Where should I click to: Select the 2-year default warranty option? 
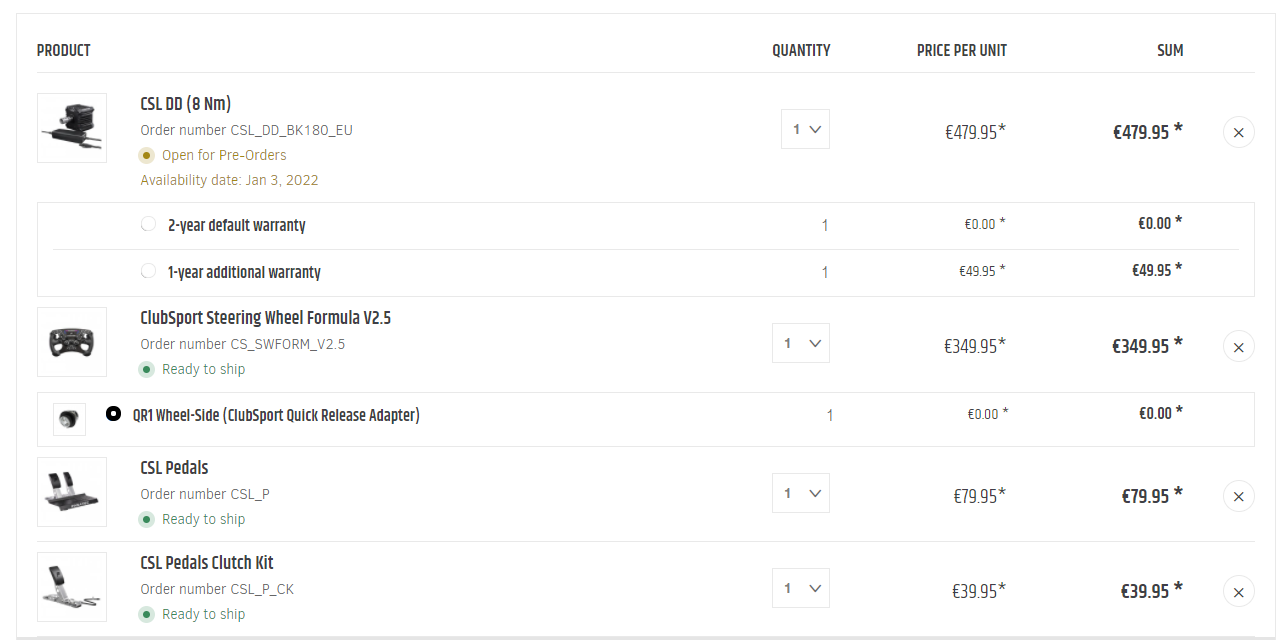[148, 224]
